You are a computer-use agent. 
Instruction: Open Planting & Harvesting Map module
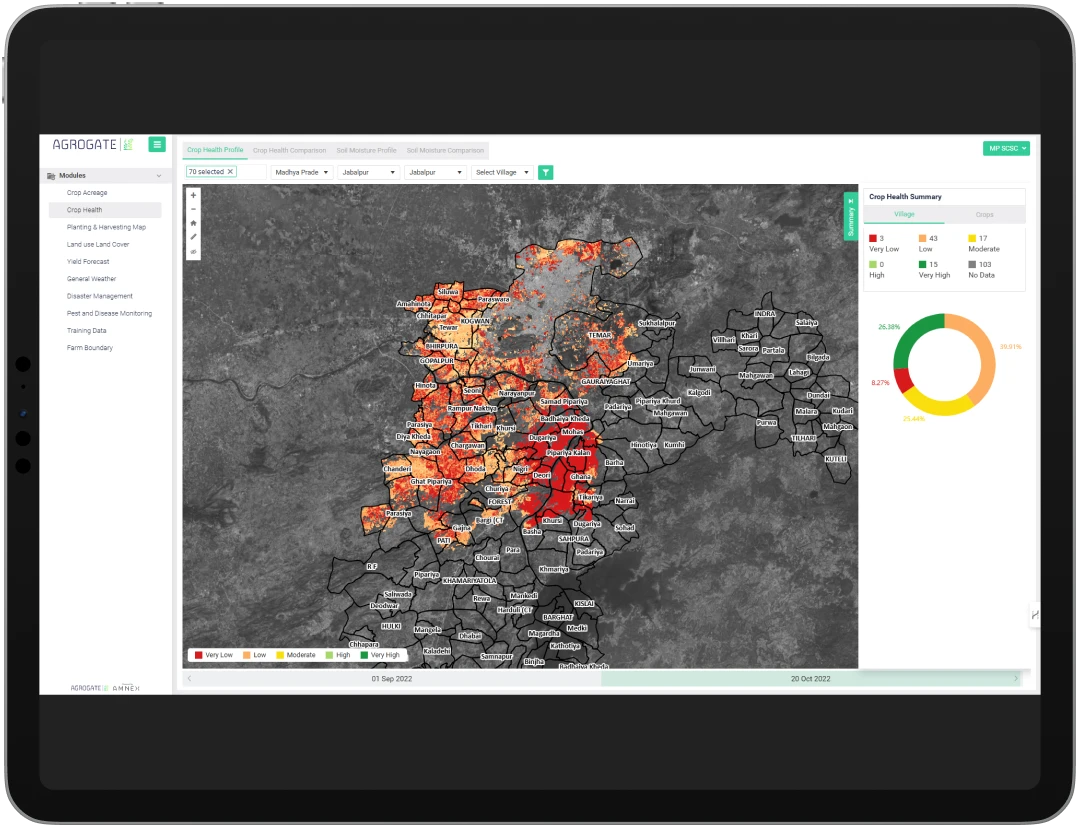point(106,227)
